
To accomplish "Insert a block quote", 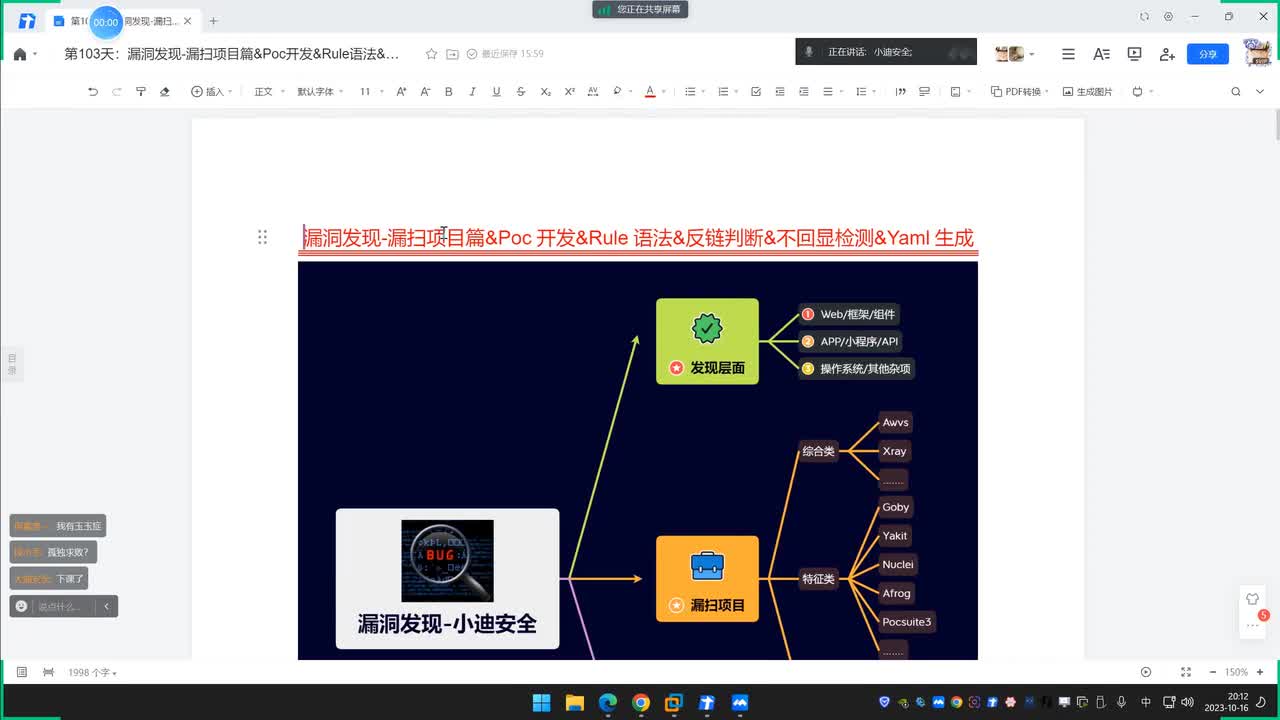I will click(x=901, y=91).
